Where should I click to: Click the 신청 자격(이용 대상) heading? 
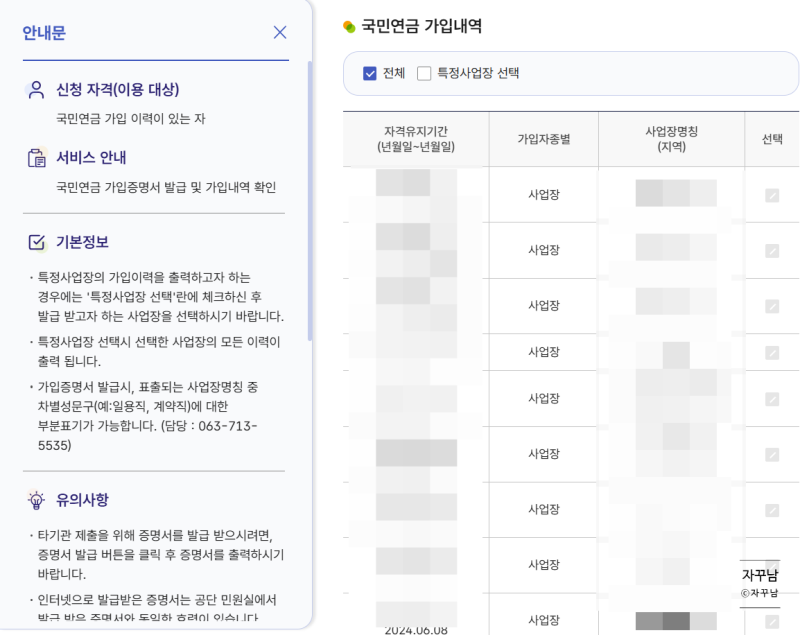tap(117, 90)
